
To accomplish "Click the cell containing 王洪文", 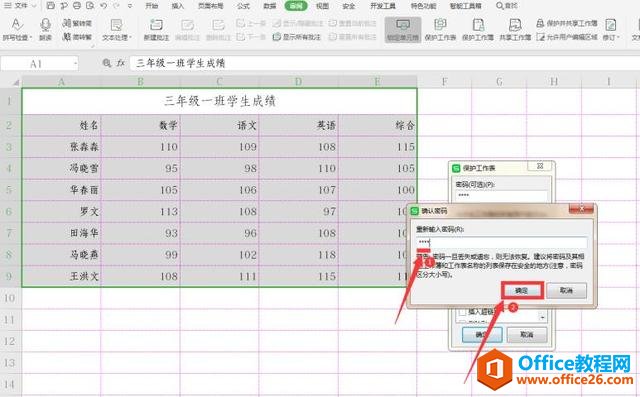I will (x=62, y=277).
